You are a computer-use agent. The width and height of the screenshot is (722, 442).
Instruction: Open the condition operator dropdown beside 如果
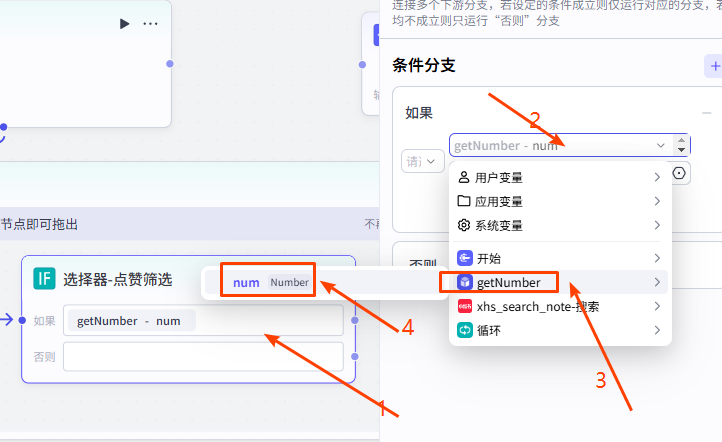(x=422, y=160)
